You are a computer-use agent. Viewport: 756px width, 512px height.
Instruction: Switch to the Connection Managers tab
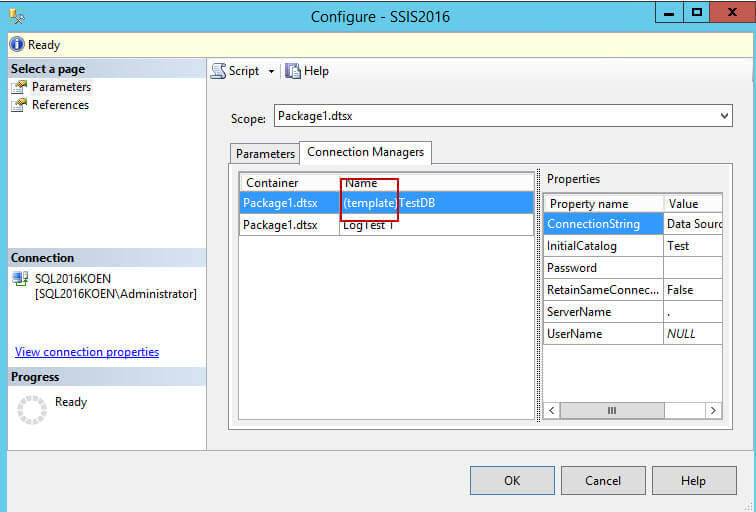(x=365, y=152)
